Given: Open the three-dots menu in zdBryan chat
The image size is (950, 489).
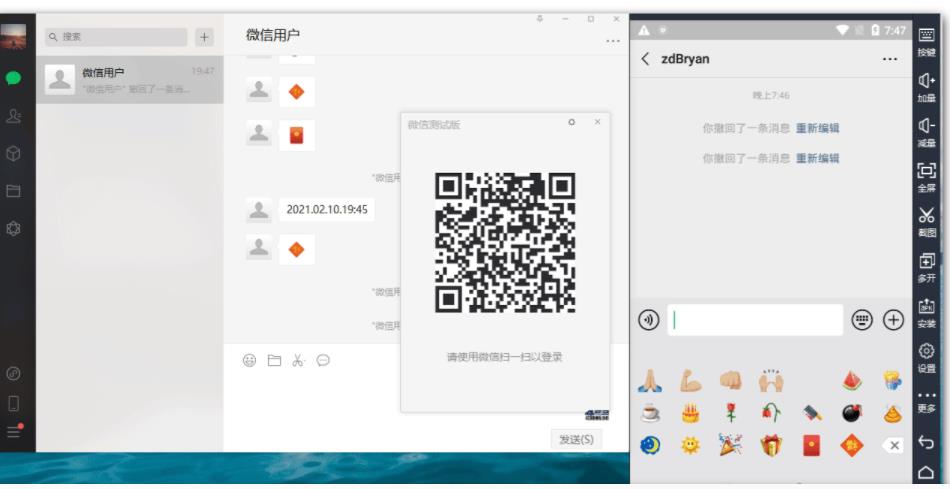Looking at the screenshot, I should coord(890,59).
